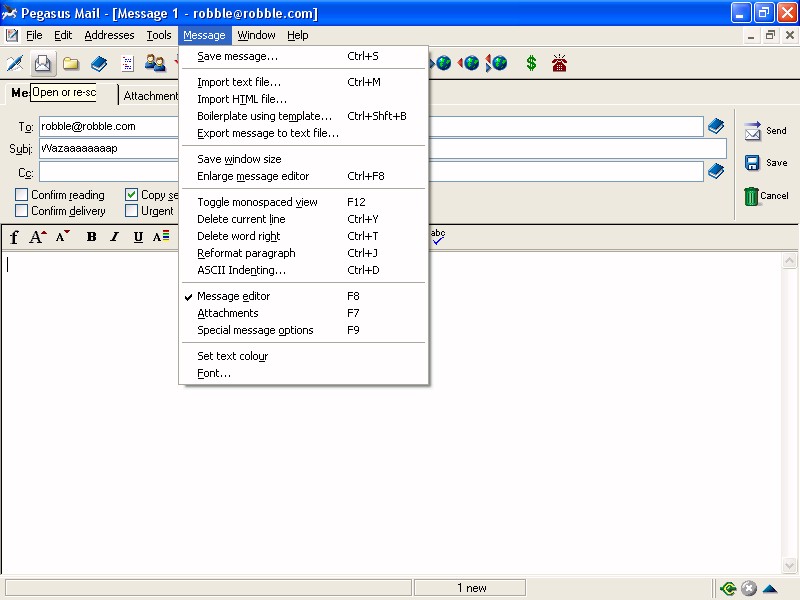Open address book icon beside To field
800x600 pixels.
716,126
